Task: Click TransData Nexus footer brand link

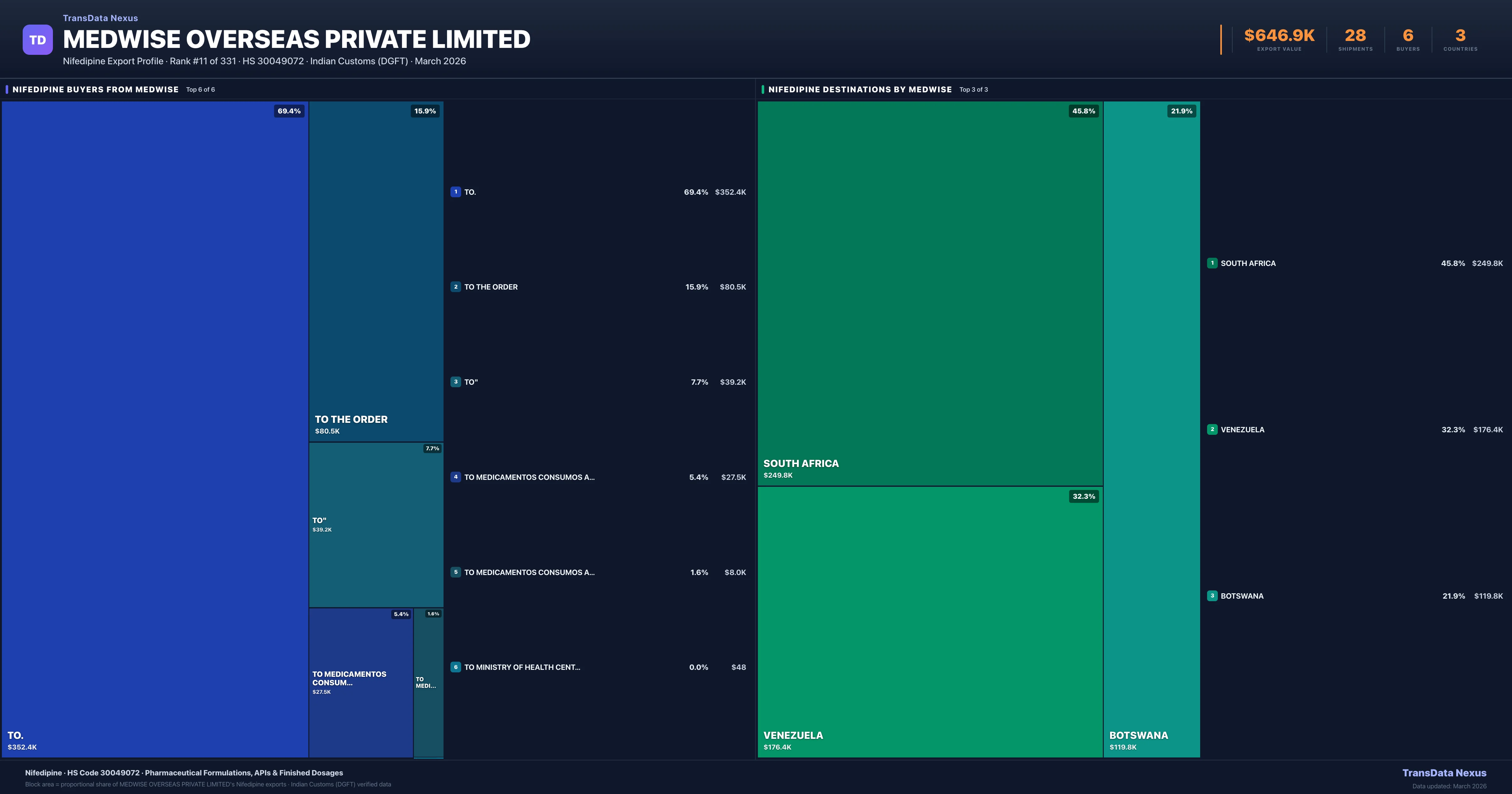Action: coord(1444,773)
